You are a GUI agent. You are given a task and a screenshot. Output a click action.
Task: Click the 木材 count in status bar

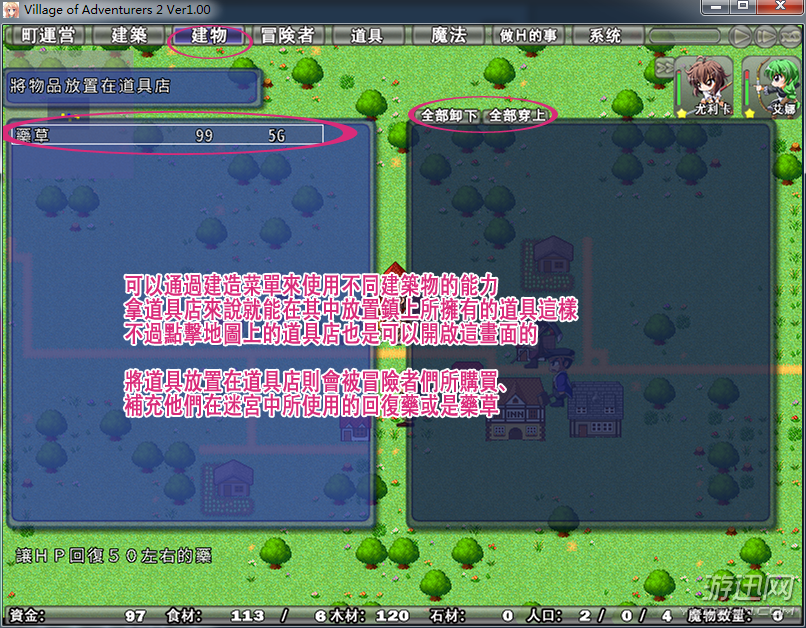click(392, 616)
